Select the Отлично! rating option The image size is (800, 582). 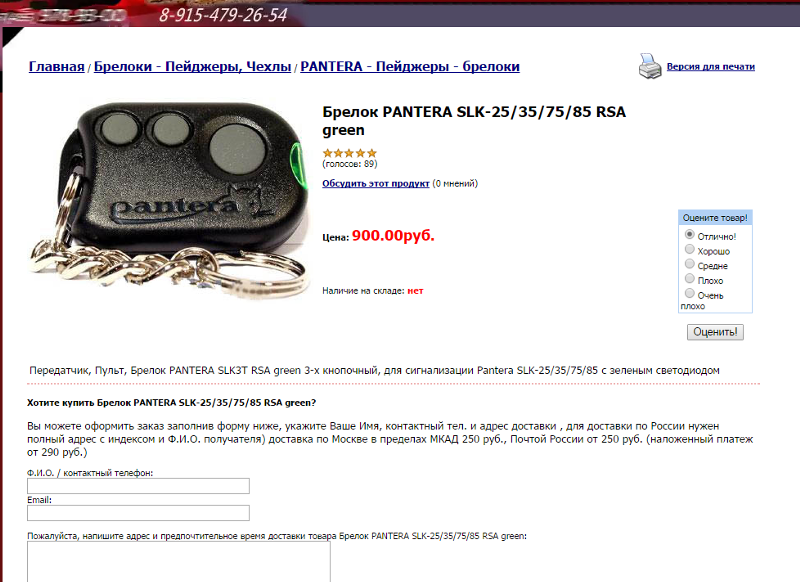(x=690, y=235)
